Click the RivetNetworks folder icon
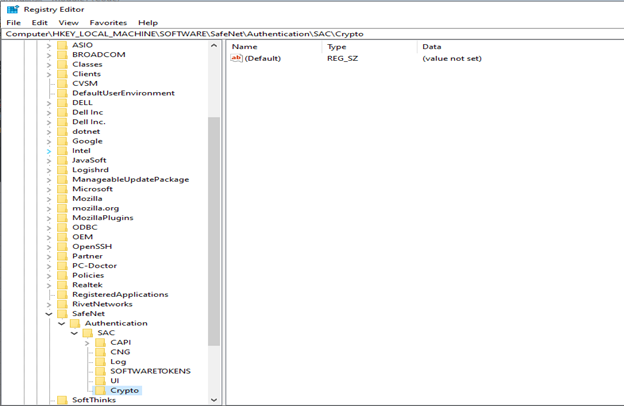The image size is (624, 406). pos(62,304)
